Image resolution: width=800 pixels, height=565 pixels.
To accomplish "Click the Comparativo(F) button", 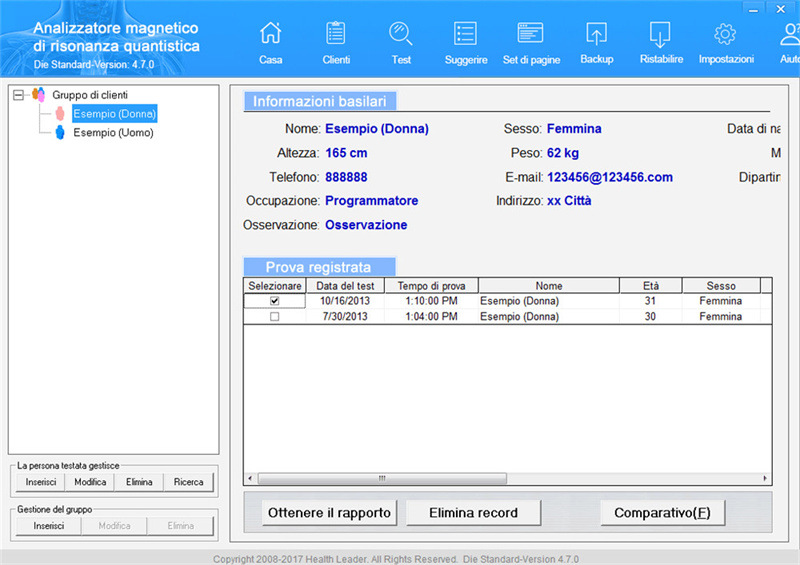I will coord(662,513).
